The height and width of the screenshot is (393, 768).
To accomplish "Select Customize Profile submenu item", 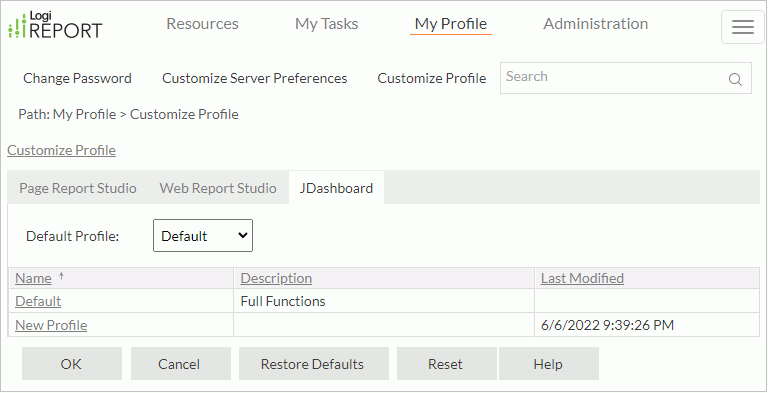I will [432, 78].
